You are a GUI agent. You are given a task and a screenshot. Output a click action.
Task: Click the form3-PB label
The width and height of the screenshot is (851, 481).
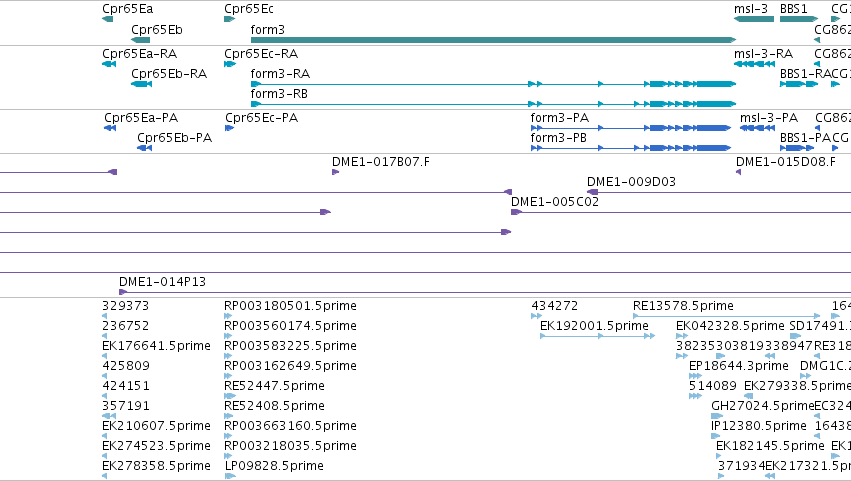tap(558, 138)
